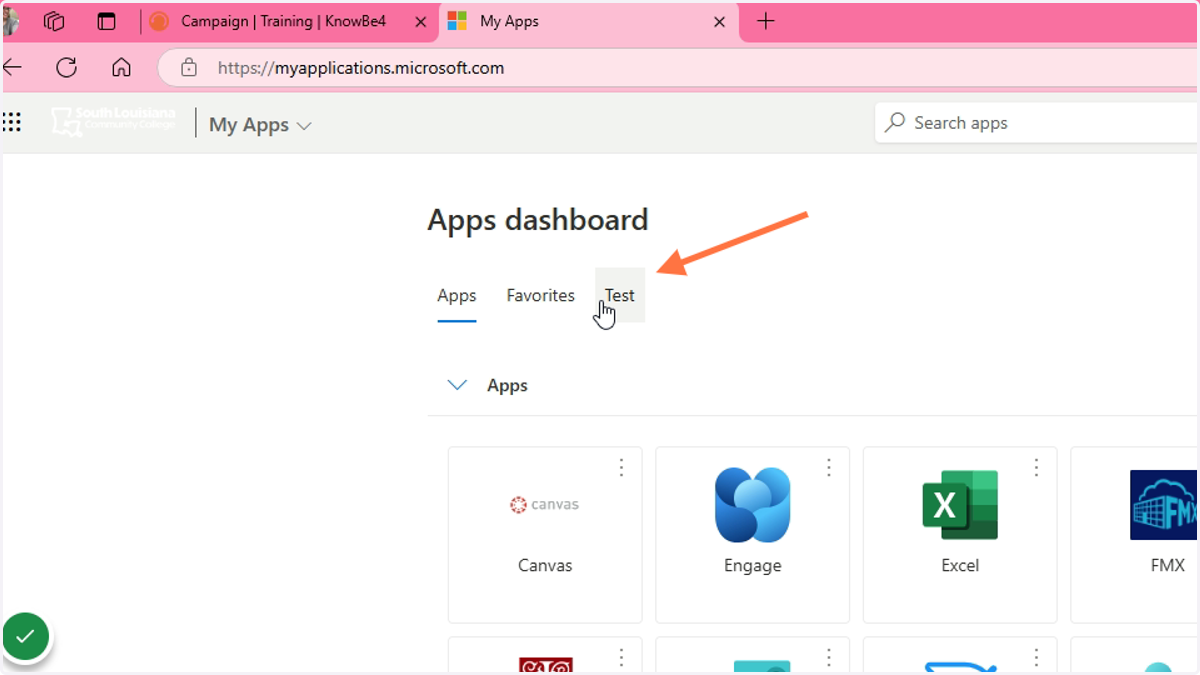Go to the browser Home page
The height and width of the screenshot is (675, 1200).
pyautogui.click(x=121, y=68)
